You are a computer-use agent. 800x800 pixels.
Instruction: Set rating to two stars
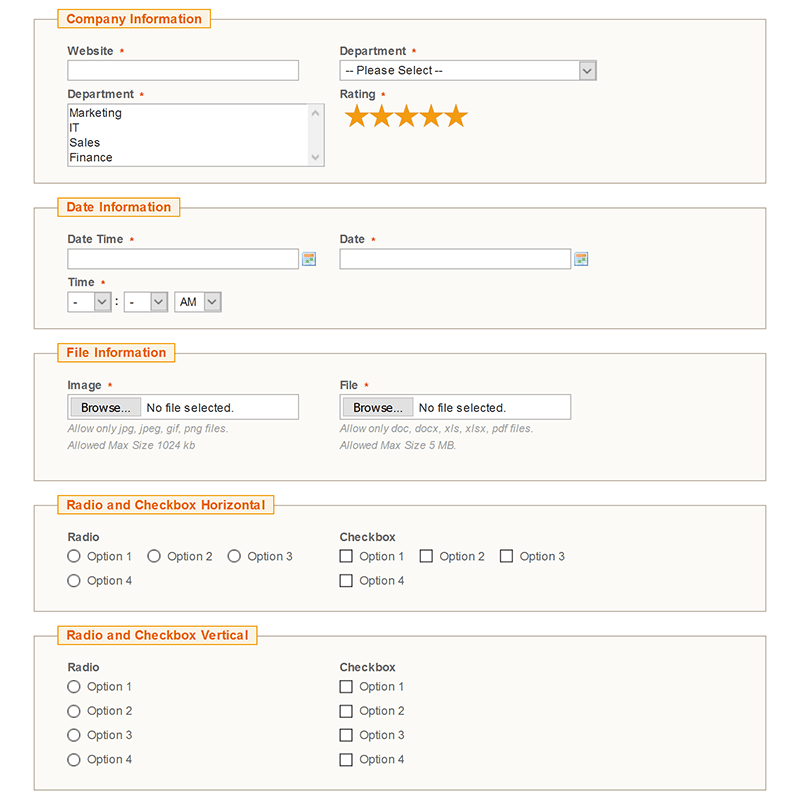tap(382, 116)
